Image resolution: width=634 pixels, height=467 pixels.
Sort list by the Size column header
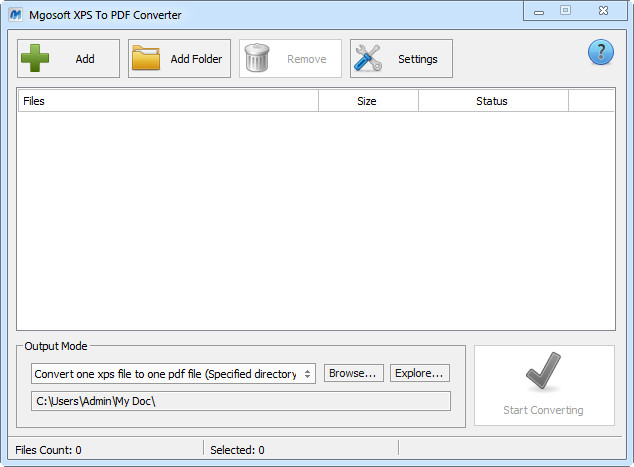(367, 101)
